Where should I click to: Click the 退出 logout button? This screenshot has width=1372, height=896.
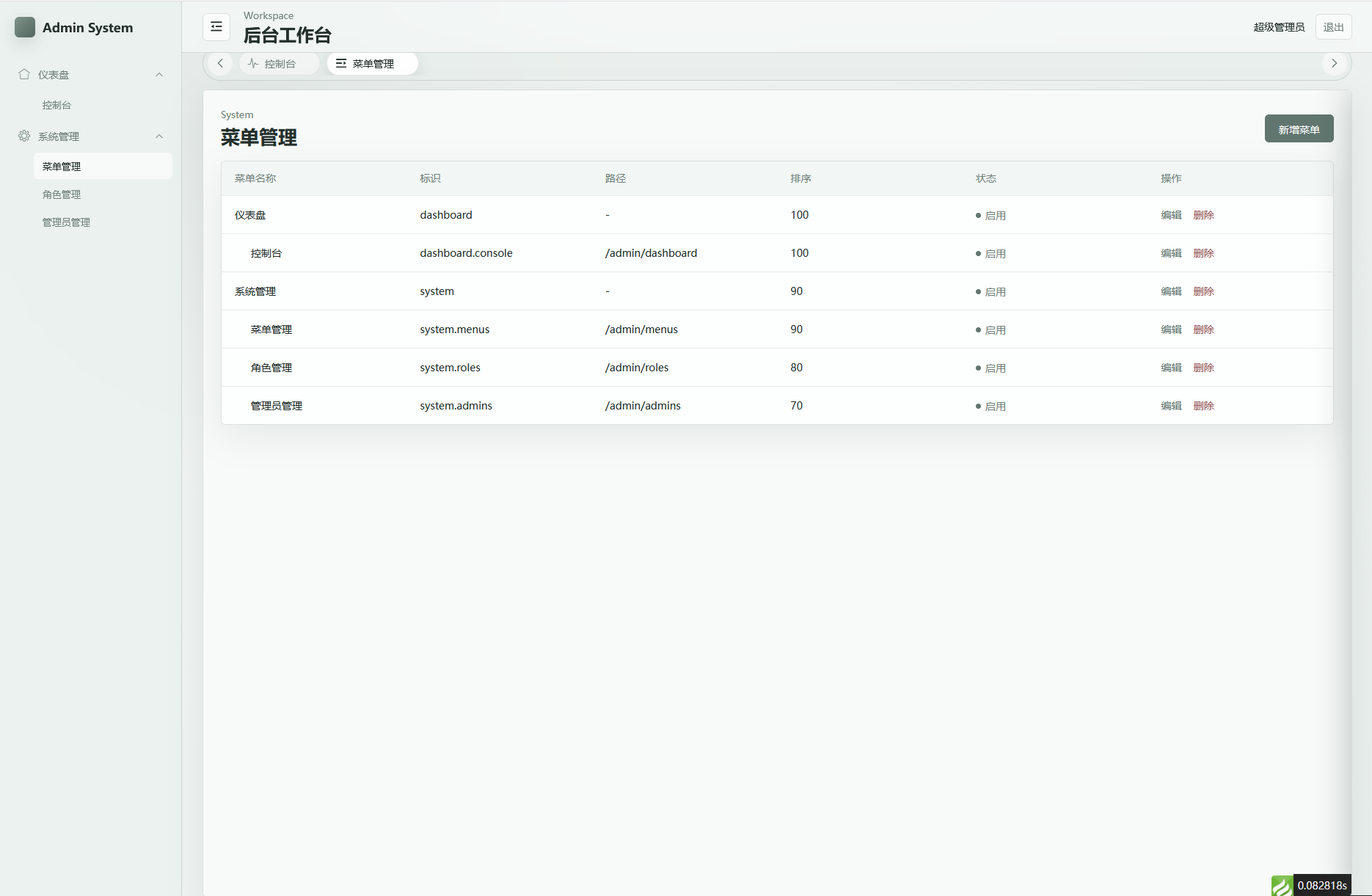click(x=1333, y=26)
